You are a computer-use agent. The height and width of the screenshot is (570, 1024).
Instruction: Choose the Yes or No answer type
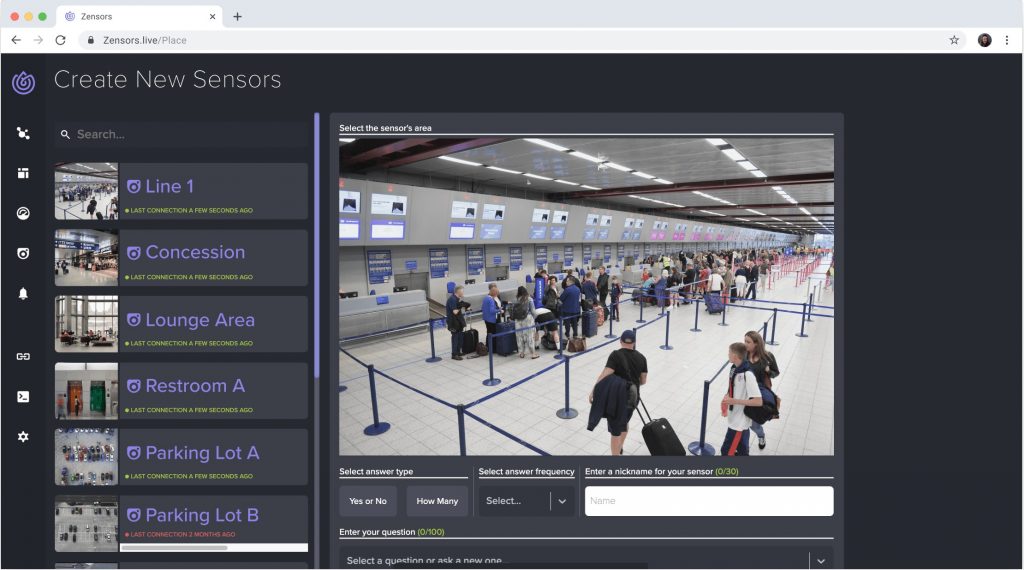(368, 501)
